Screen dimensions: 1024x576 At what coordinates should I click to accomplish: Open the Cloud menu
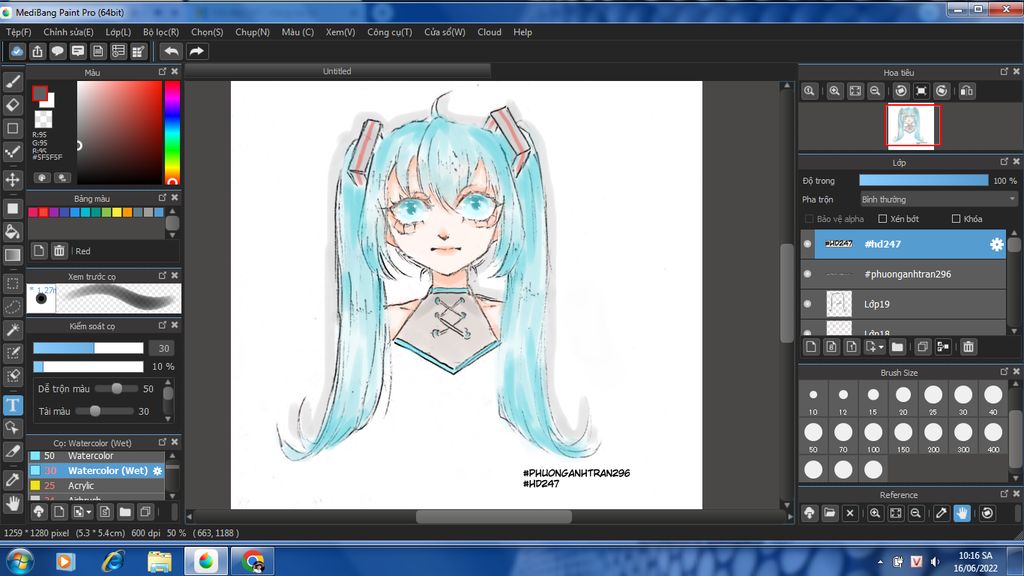click(x=489, y=32)
